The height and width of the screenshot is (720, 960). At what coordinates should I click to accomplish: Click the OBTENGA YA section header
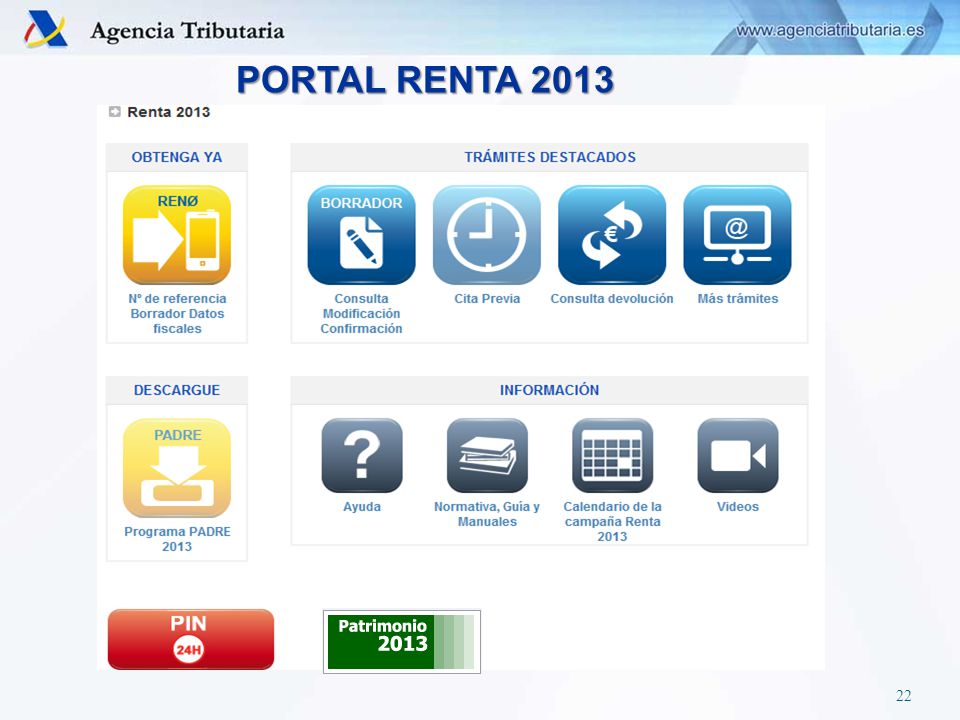[177, 157]
